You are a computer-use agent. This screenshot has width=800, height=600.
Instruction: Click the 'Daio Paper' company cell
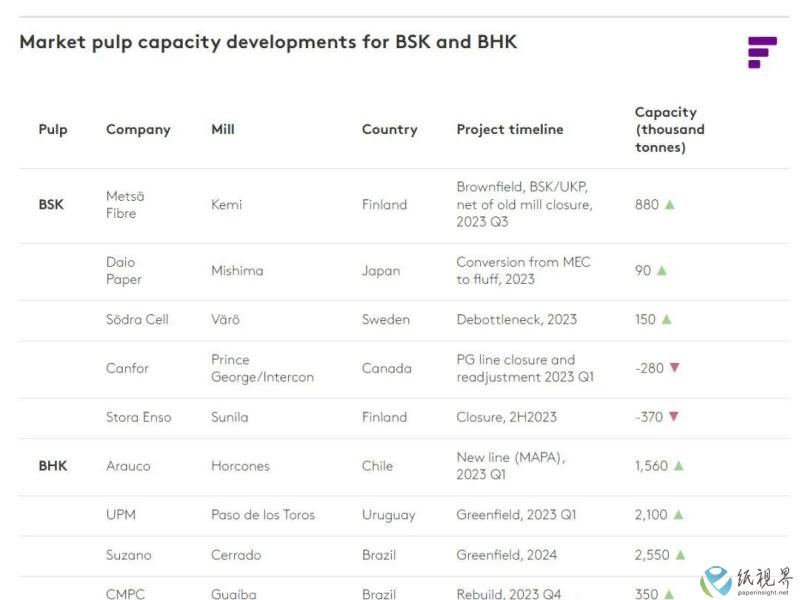tap(124, 270)
